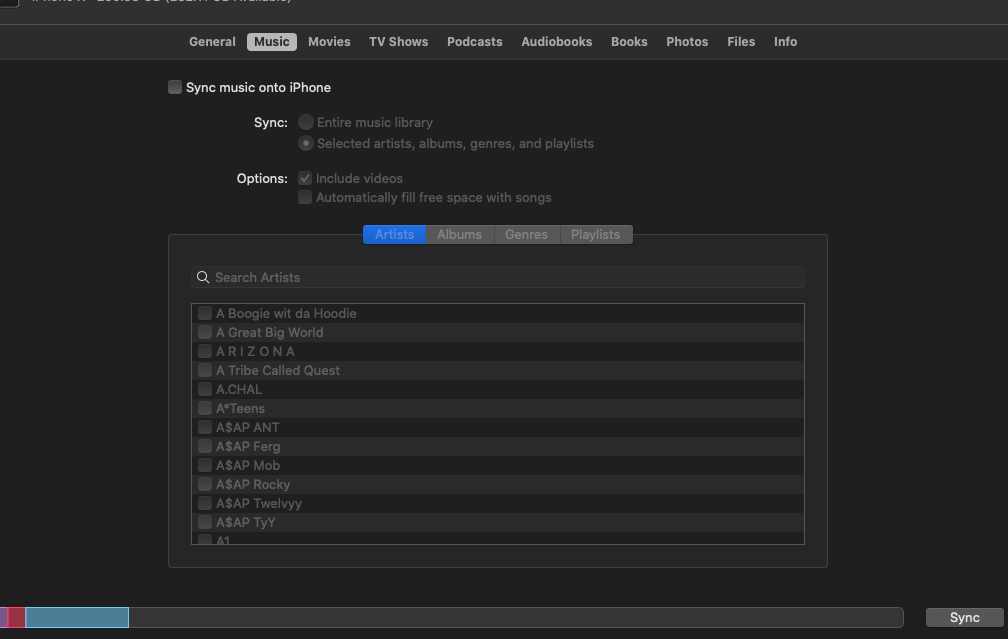The image size is (1008, 639).
Task: Click the Search Artists field
Action: tap(498, 277)
